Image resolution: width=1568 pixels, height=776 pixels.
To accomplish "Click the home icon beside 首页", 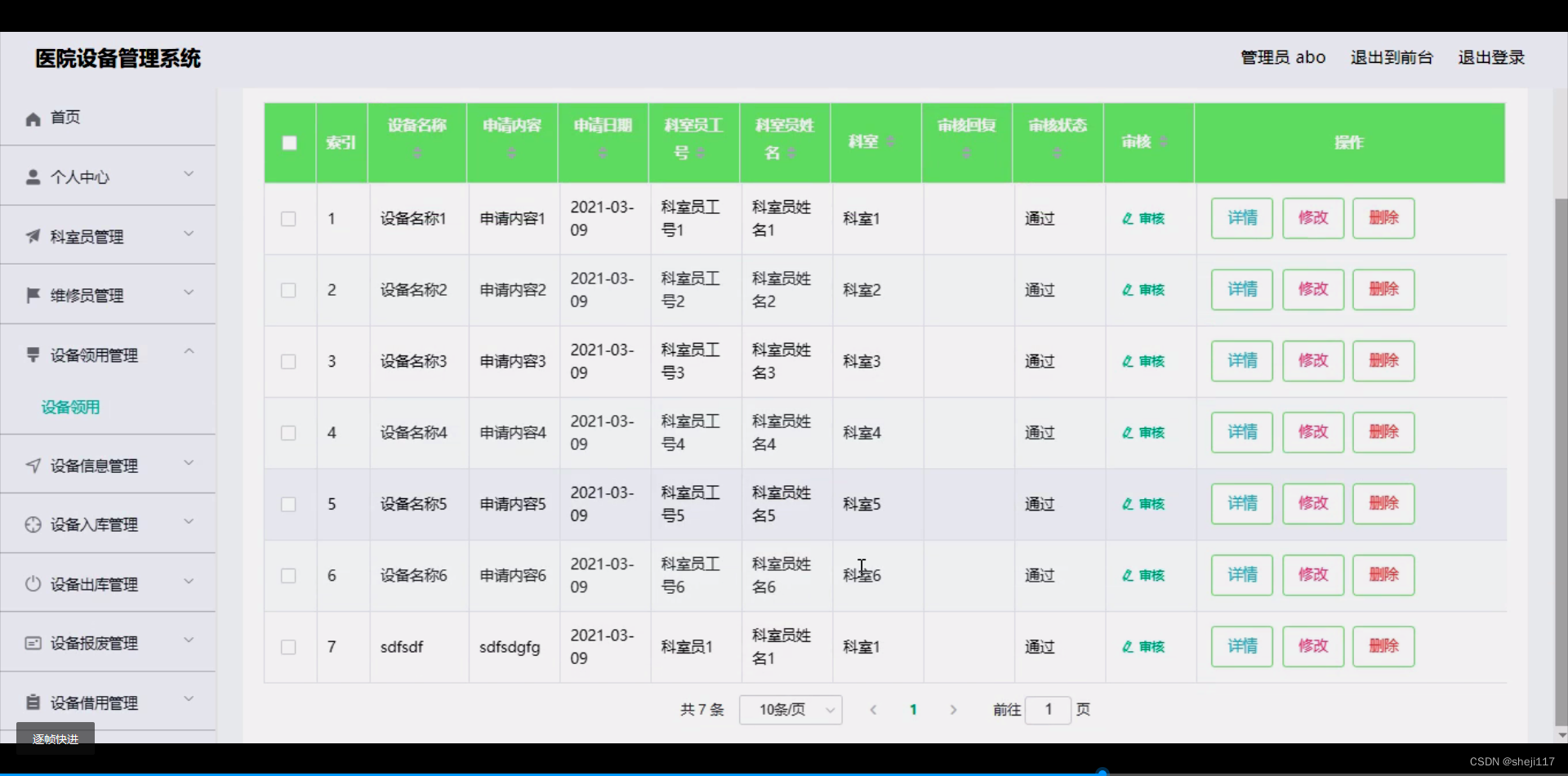I will 33,118.
